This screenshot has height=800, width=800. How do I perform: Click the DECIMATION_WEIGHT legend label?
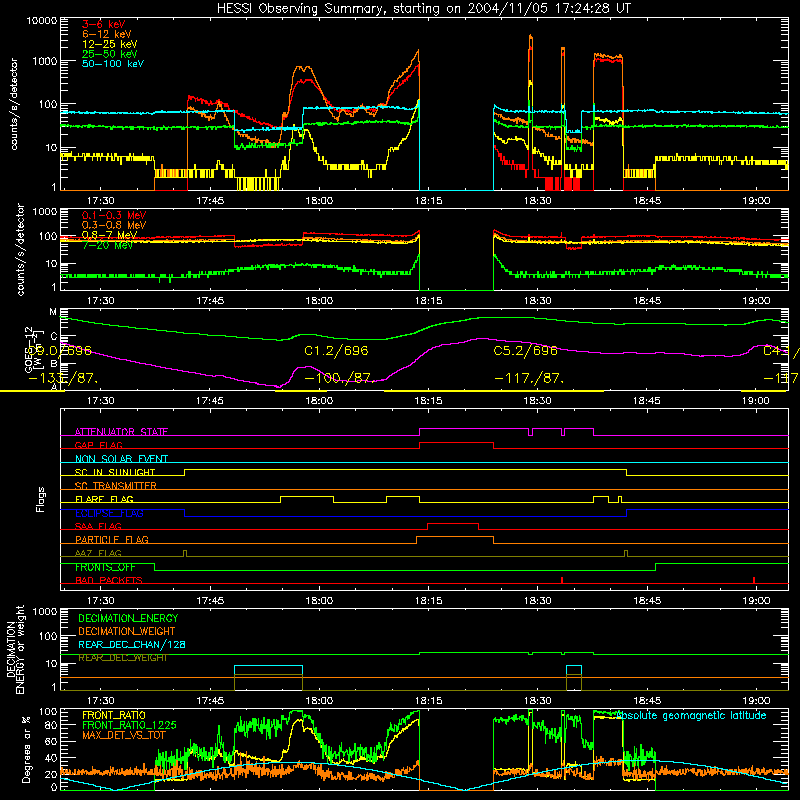(127, 631)
